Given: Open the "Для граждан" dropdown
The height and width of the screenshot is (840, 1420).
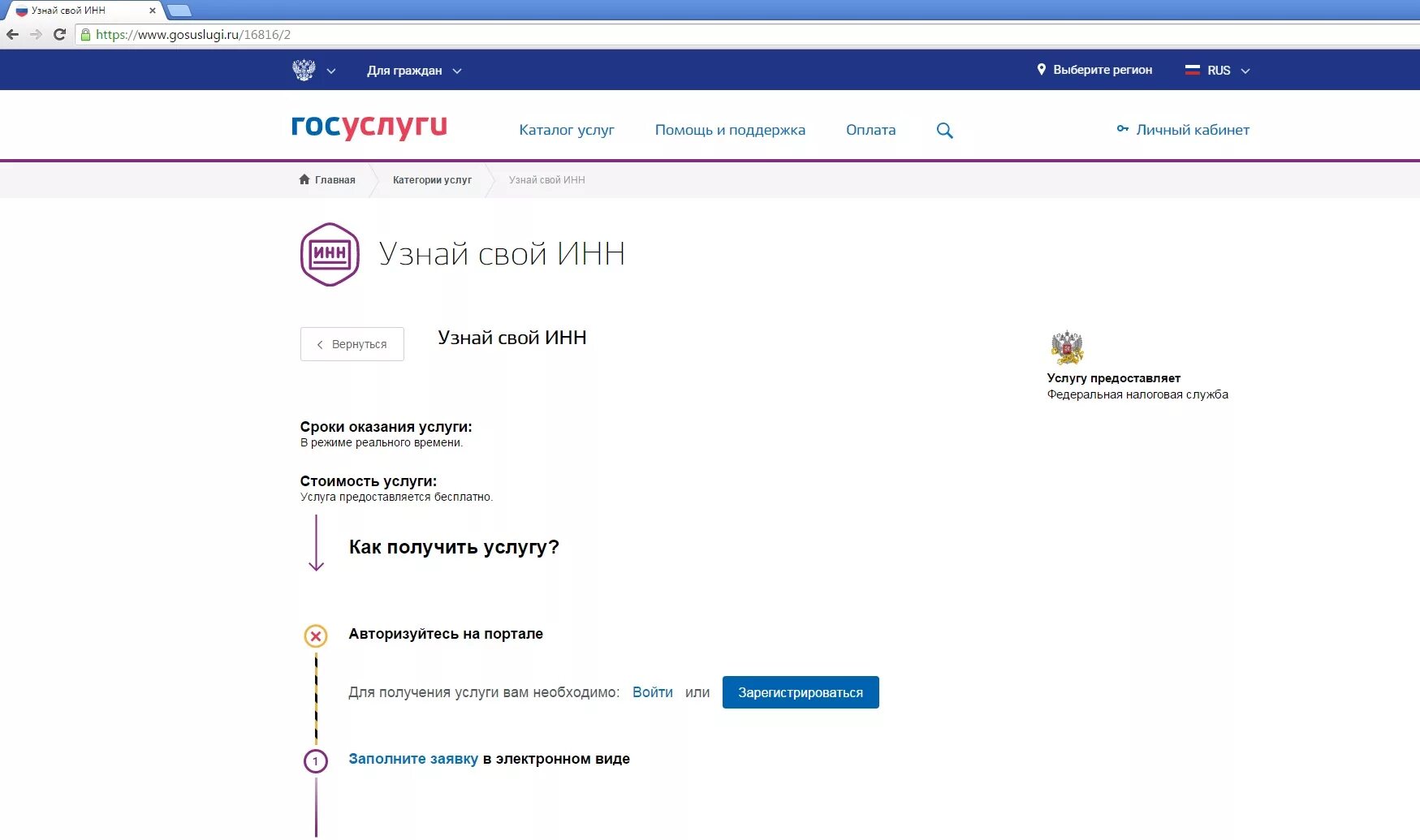Looking at the screenshot, I should (414, 71).
